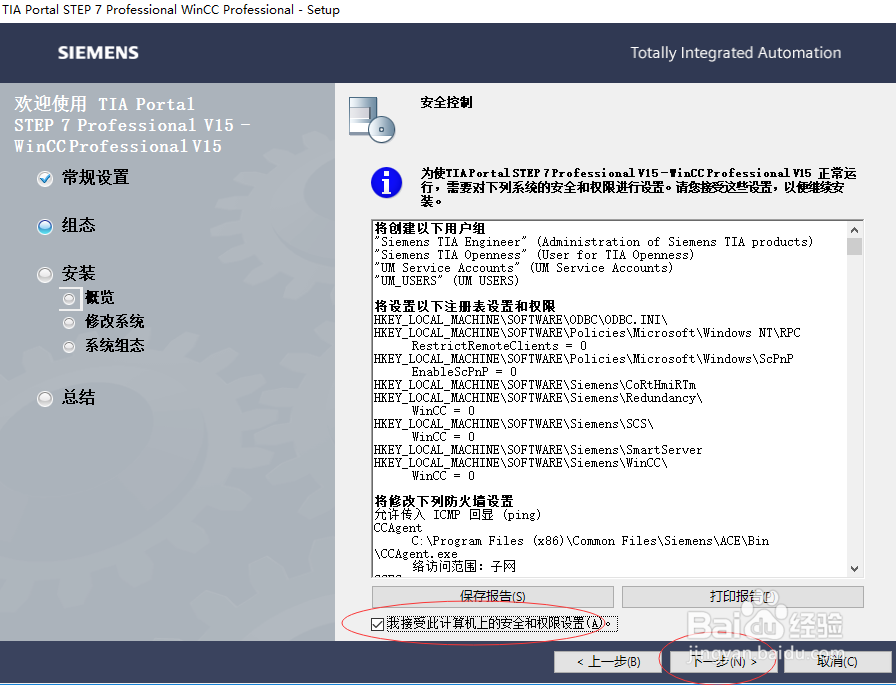Select the 系统组态 sub-step bullet
Image resolution: width=896 pixels, height=685 pixels.
[x=69, y=347]
